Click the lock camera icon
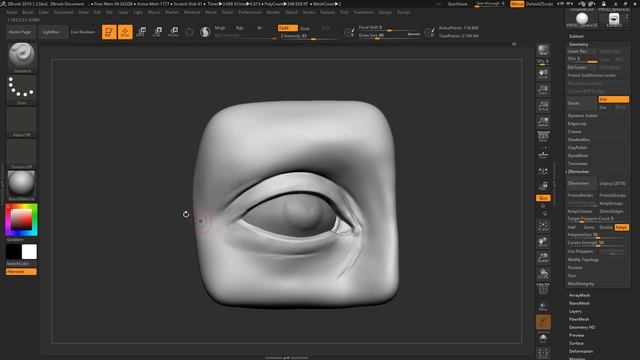This screenshot has width=640, height=360. coord(543,186)
